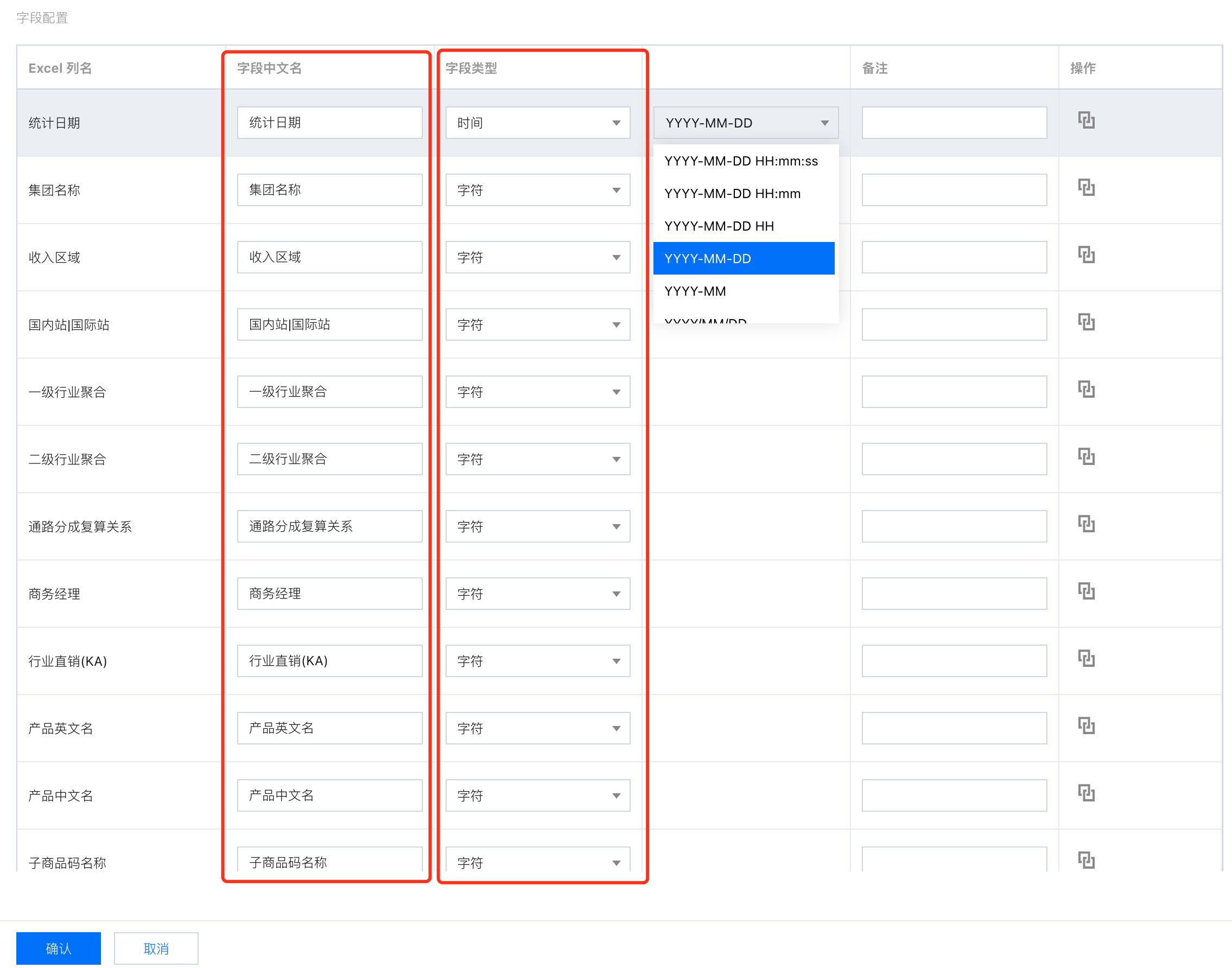Click the 确认 confirm button

click(x=59, y=948)
